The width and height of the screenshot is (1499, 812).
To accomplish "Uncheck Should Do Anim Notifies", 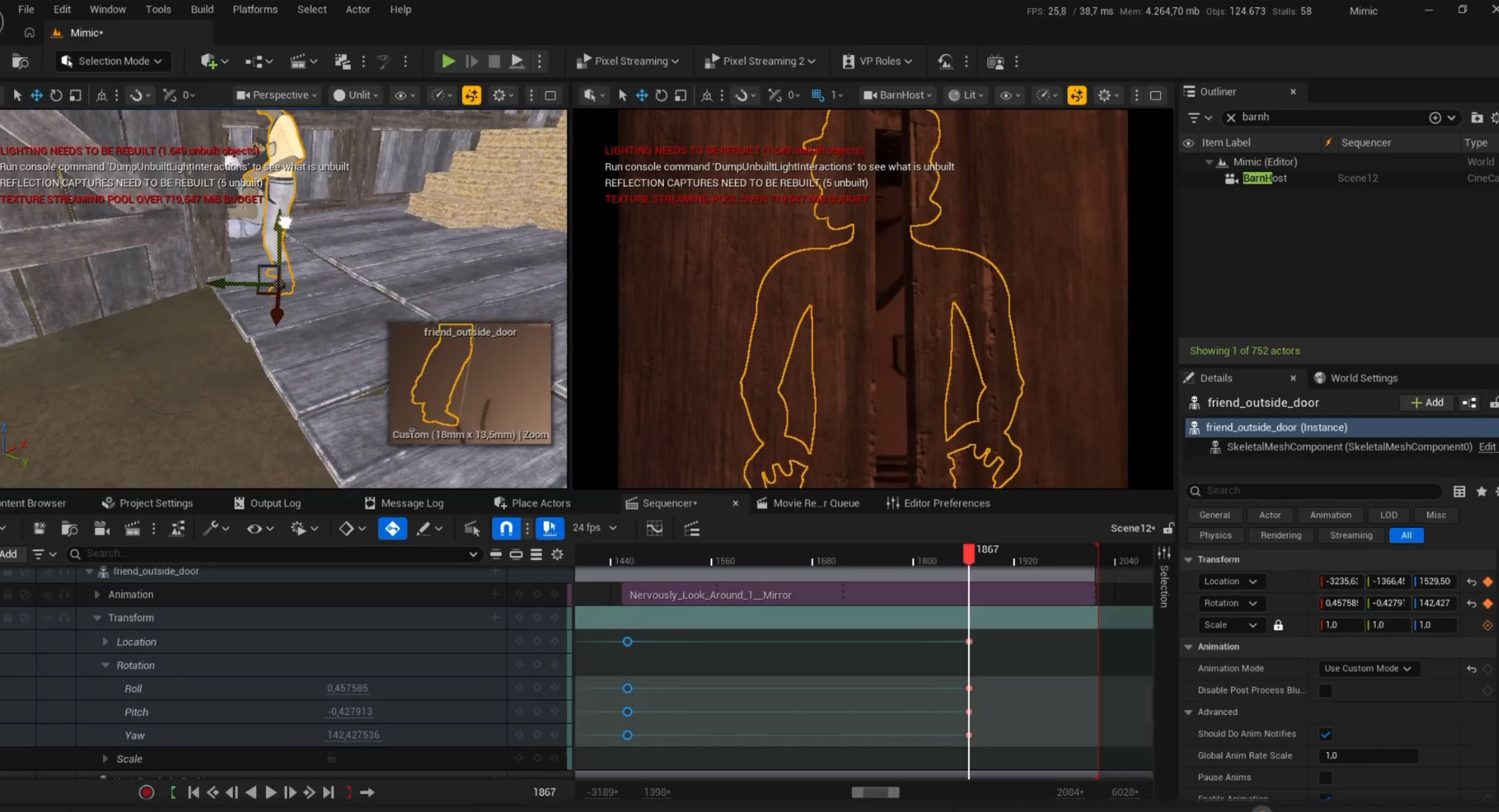I will pyautogui.click(x=1325, y=734).
